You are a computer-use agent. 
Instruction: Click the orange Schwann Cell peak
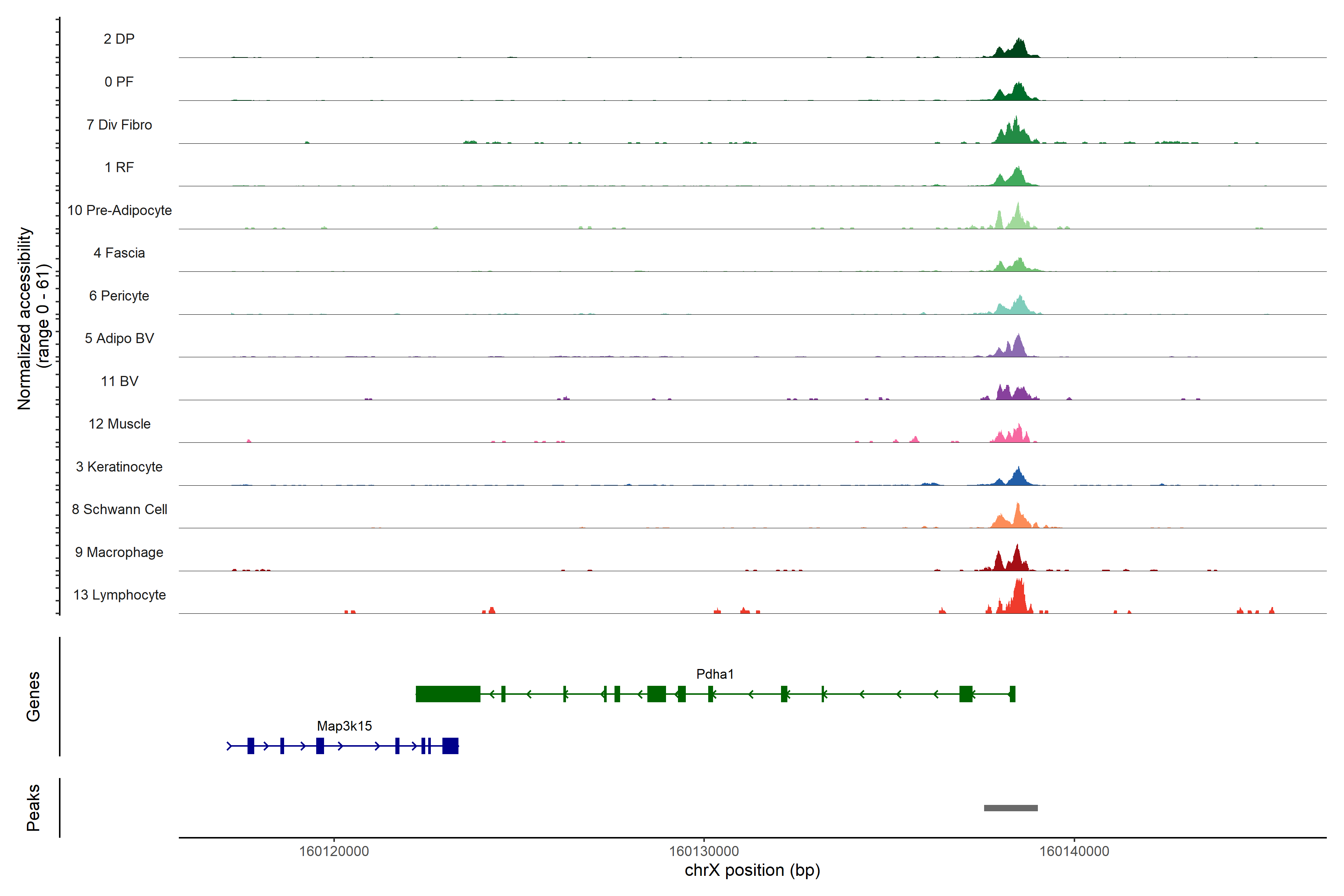[x=1017, y=517]
